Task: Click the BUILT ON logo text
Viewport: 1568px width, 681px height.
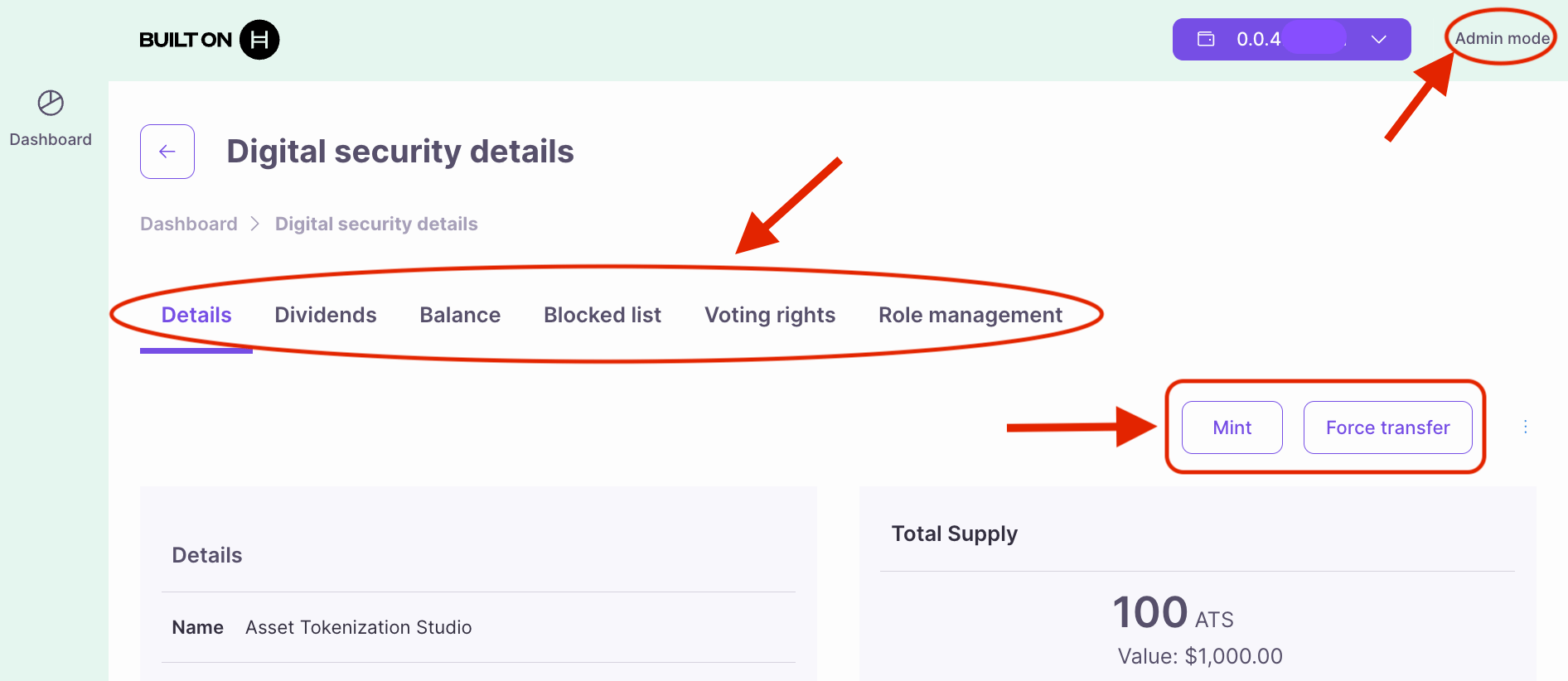Action: pyautogui.click(x=186, y=40)
